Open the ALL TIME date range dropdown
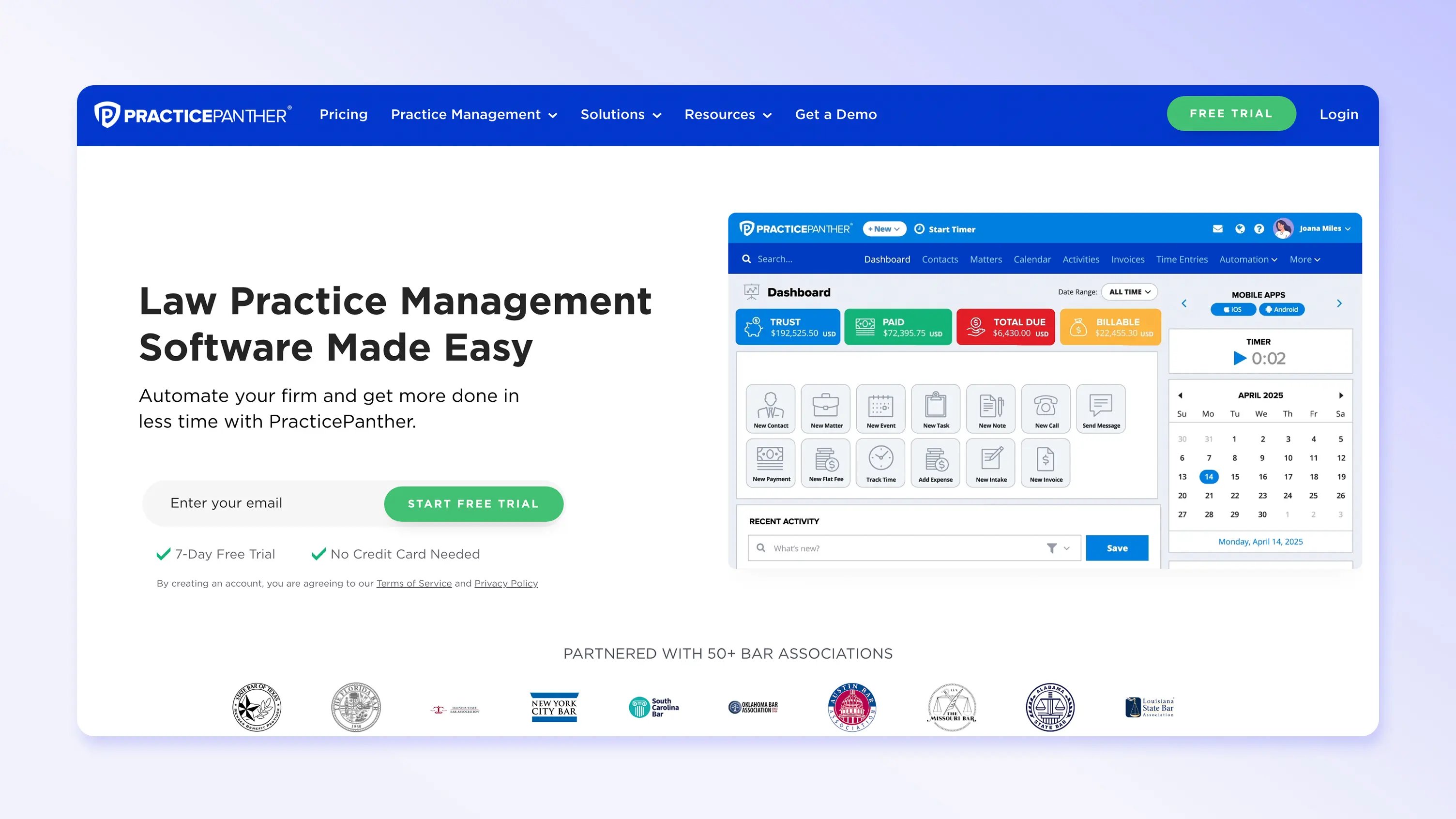Screen dimensions: 1456x819 point(1129,292)
